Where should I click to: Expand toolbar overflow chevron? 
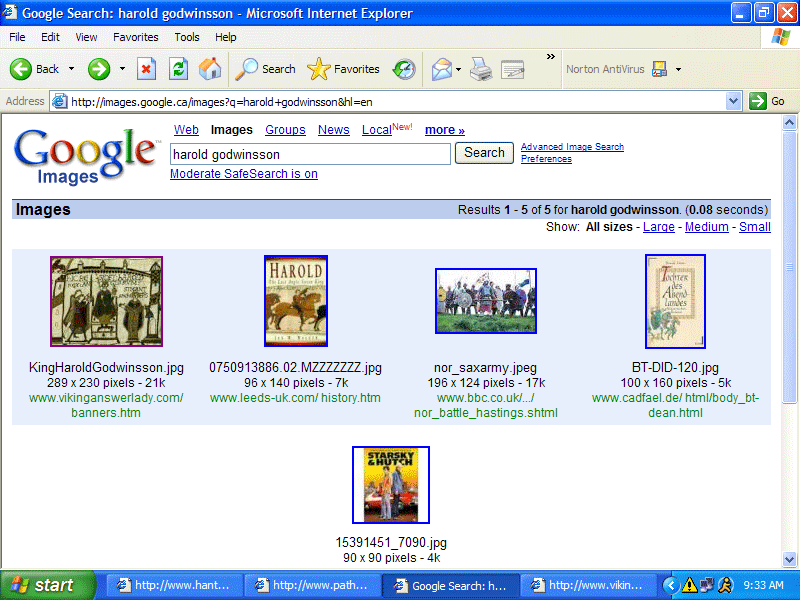551,57
